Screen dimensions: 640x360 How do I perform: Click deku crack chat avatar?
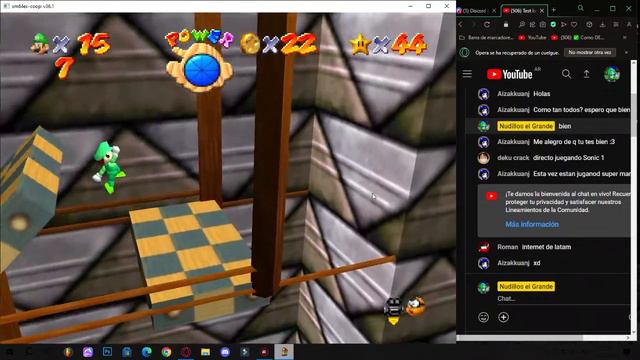click(483, 158)
